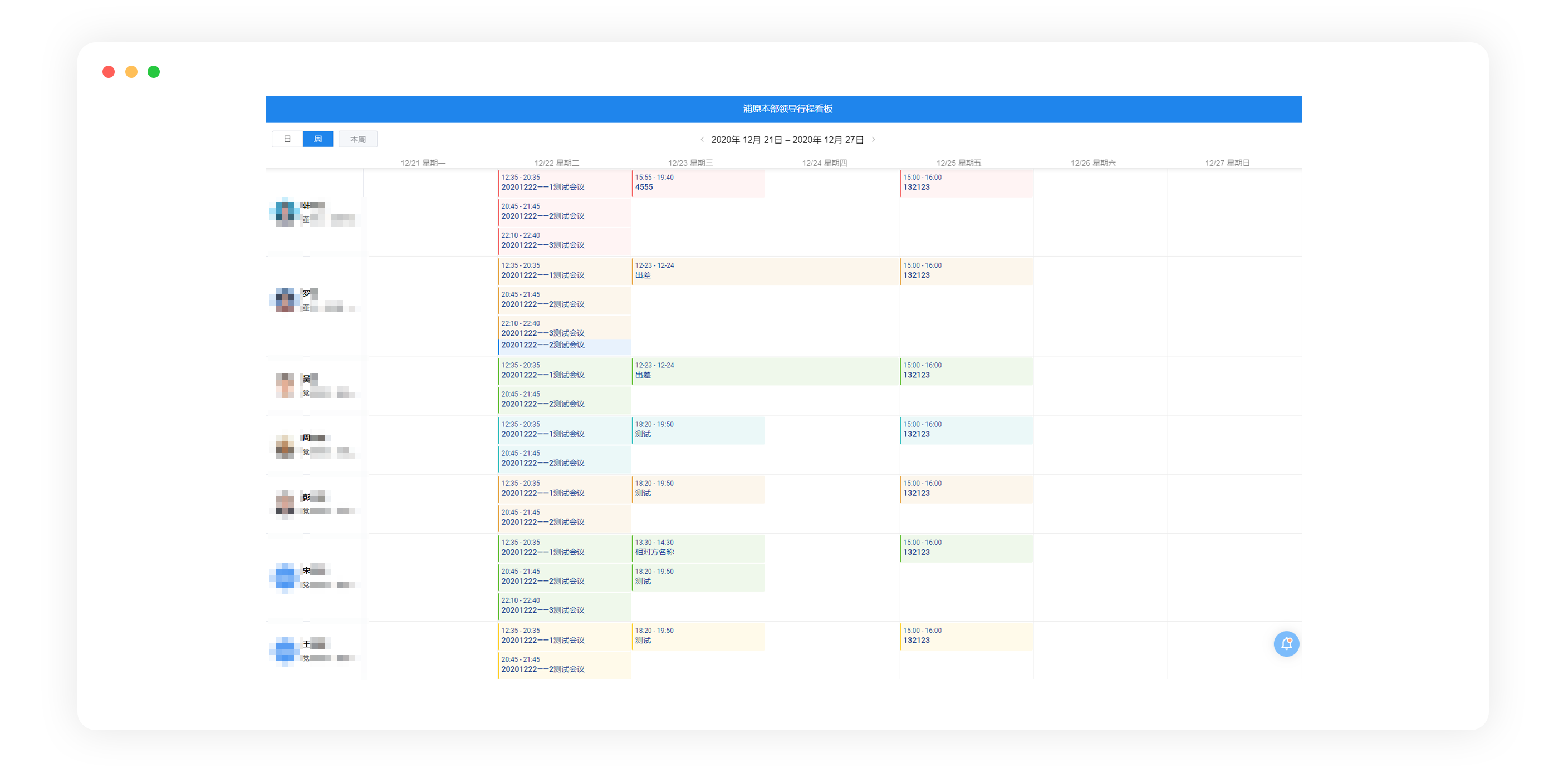Open 宋 row's 22:10-22:40 3测试会议 event
Screen dimensions: 1568x773
(x=564, y=607)
